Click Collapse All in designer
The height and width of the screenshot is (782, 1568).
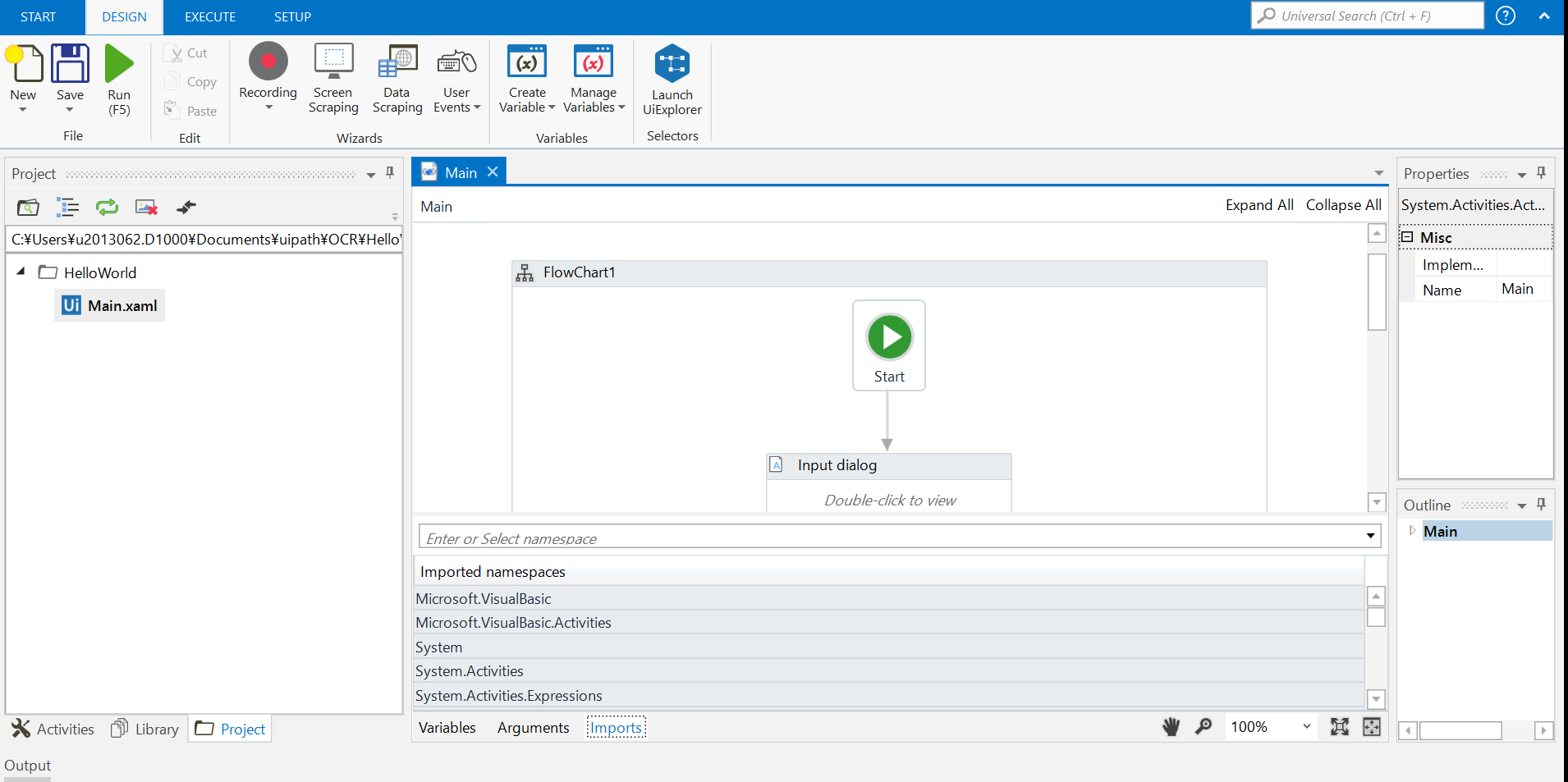[x=1344, y=205]
